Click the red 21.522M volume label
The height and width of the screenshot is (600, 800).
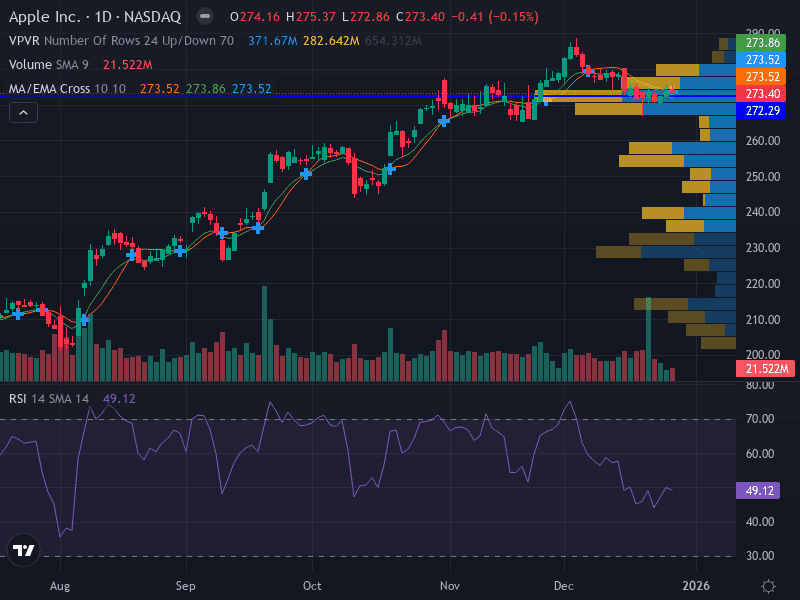point(765,369)
